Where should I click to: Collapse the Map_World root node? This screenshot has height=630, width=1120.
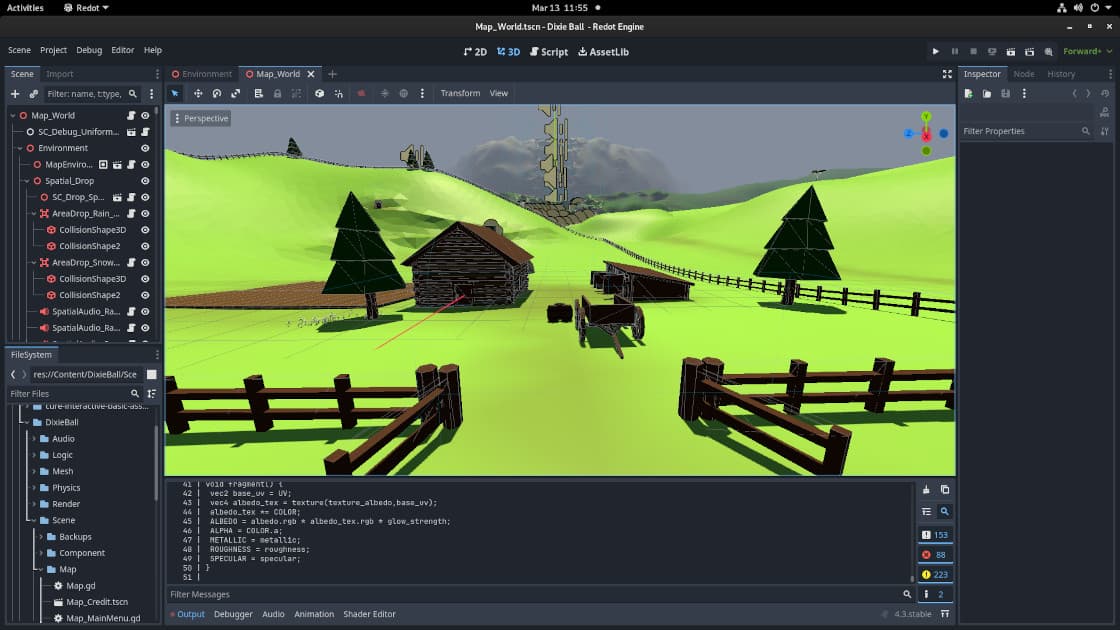[x=13, y=115]
